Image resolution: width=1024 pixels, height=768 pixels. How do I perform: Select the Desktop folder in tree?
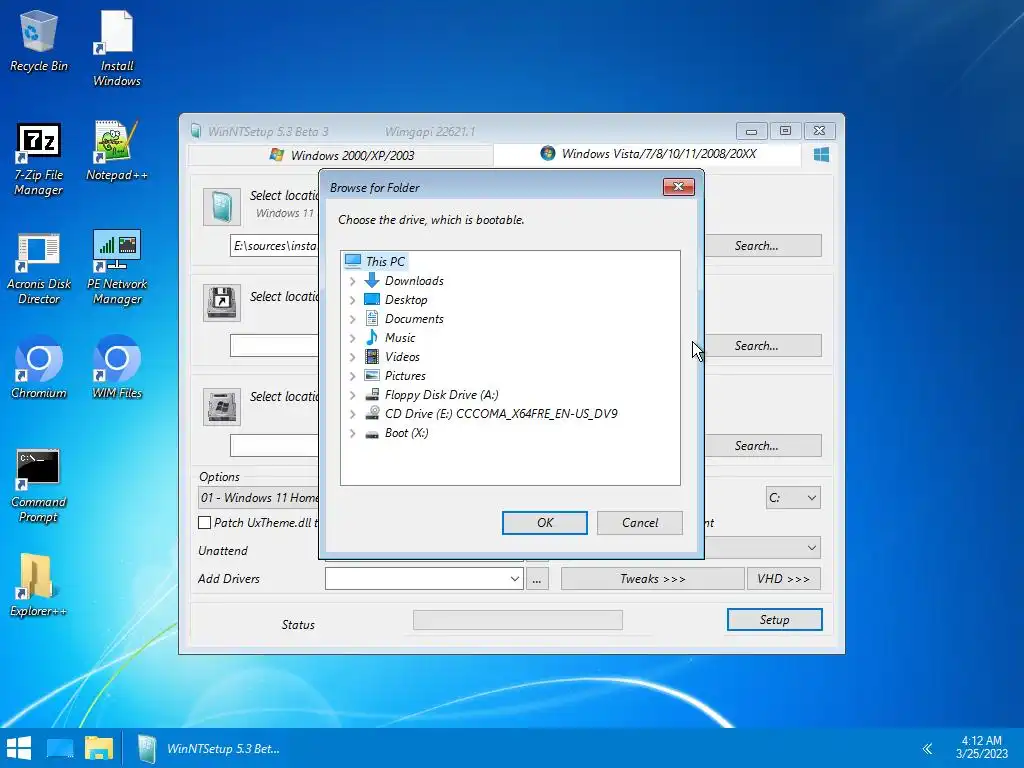coord(406,300)
